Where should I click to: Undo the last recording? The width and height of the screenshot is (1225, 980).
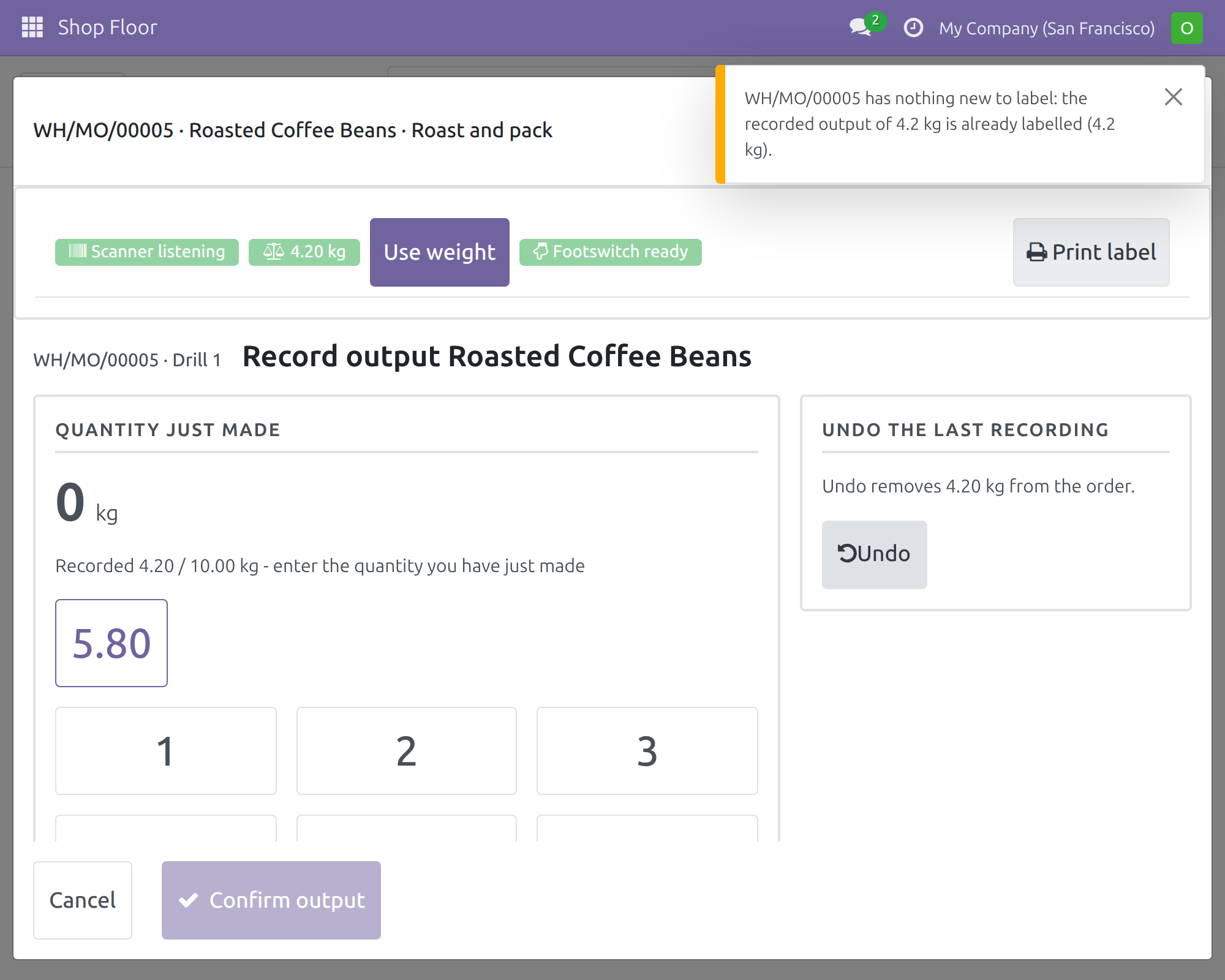875,554
